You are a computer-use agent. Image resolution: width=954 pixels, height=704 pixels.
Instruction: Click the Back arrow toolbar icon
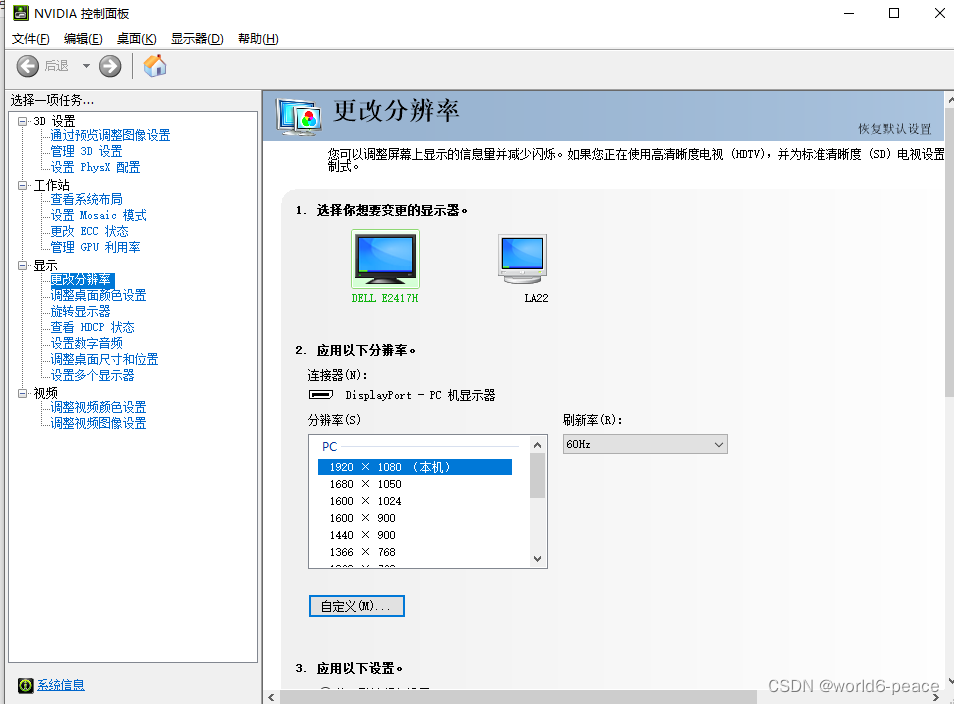27,66
